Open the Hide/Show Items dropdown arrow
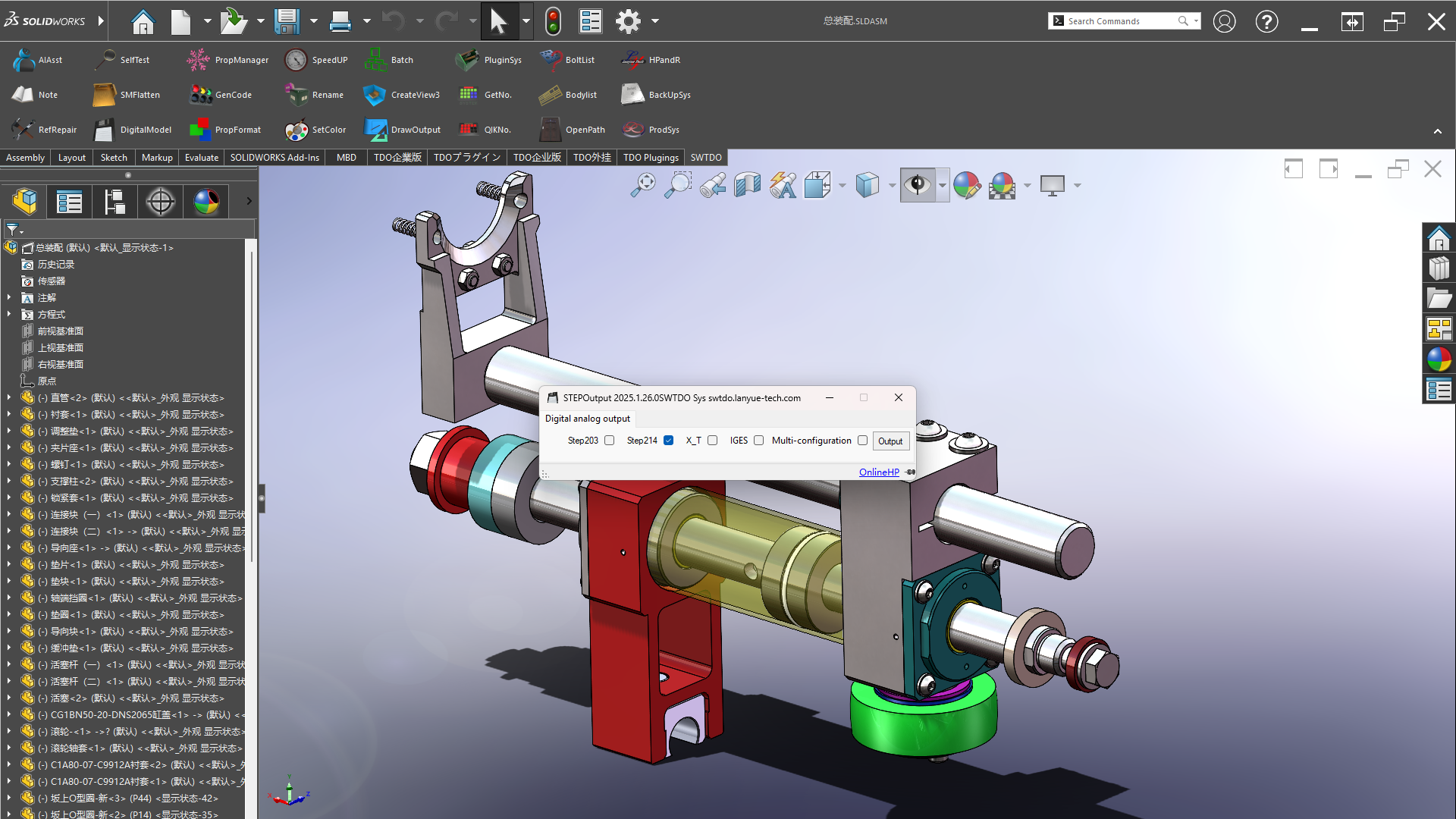 (942, 185)
